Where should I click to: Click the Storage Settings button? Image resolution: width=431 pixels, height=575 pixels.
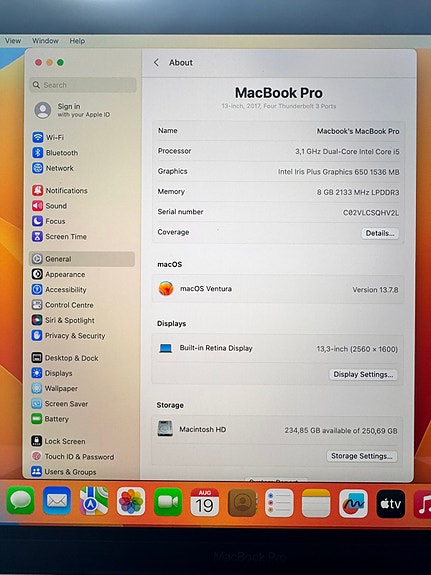(x=362, y=456)
